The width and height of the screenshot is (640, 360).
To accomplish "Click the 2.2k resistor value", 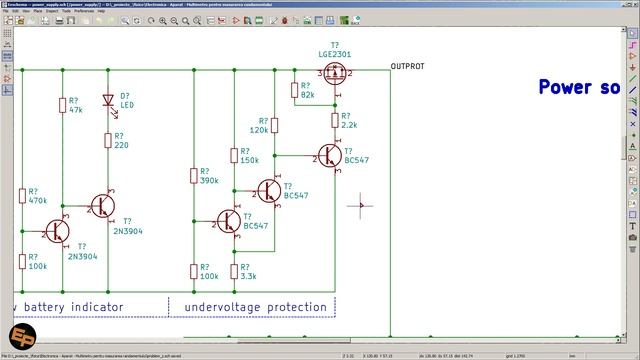I will pyautogui.click(x=349, y=125).
